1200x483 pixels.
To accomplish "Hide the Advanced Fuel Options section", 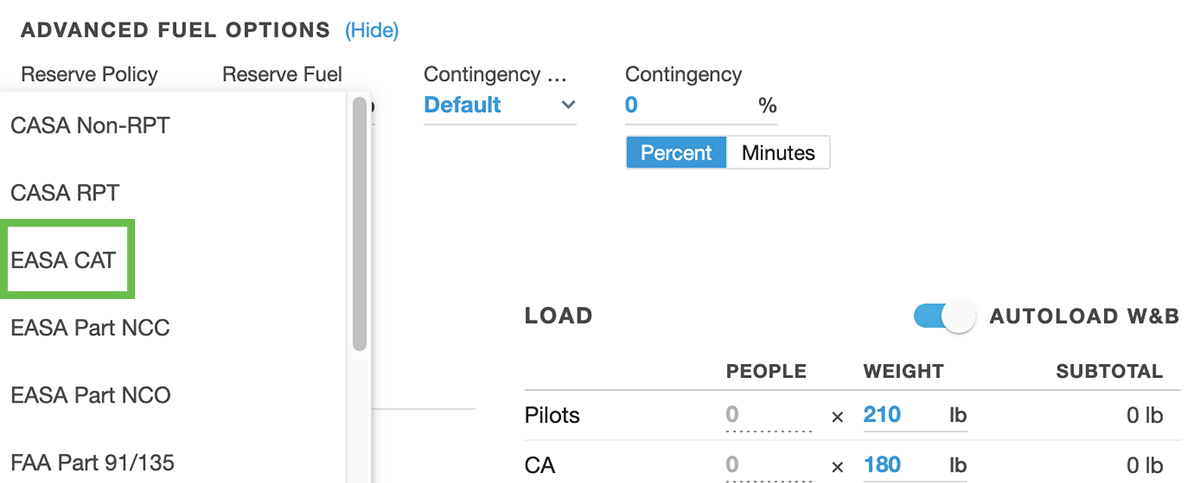I will [x=372, y=31].
